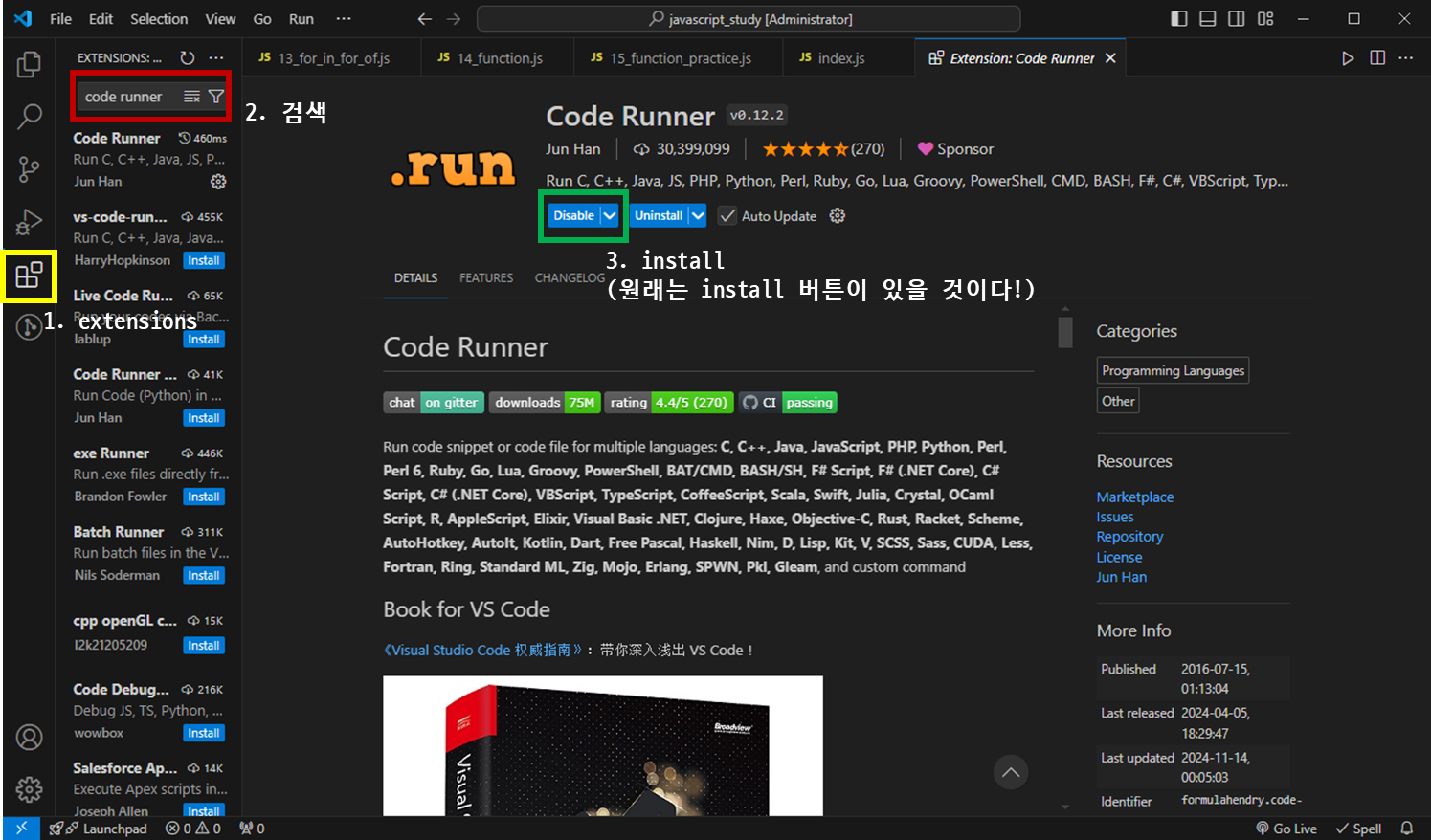The image size is (1431, 840).
Task: Open the Issues resource link
Action: [x=1115, y=518]
